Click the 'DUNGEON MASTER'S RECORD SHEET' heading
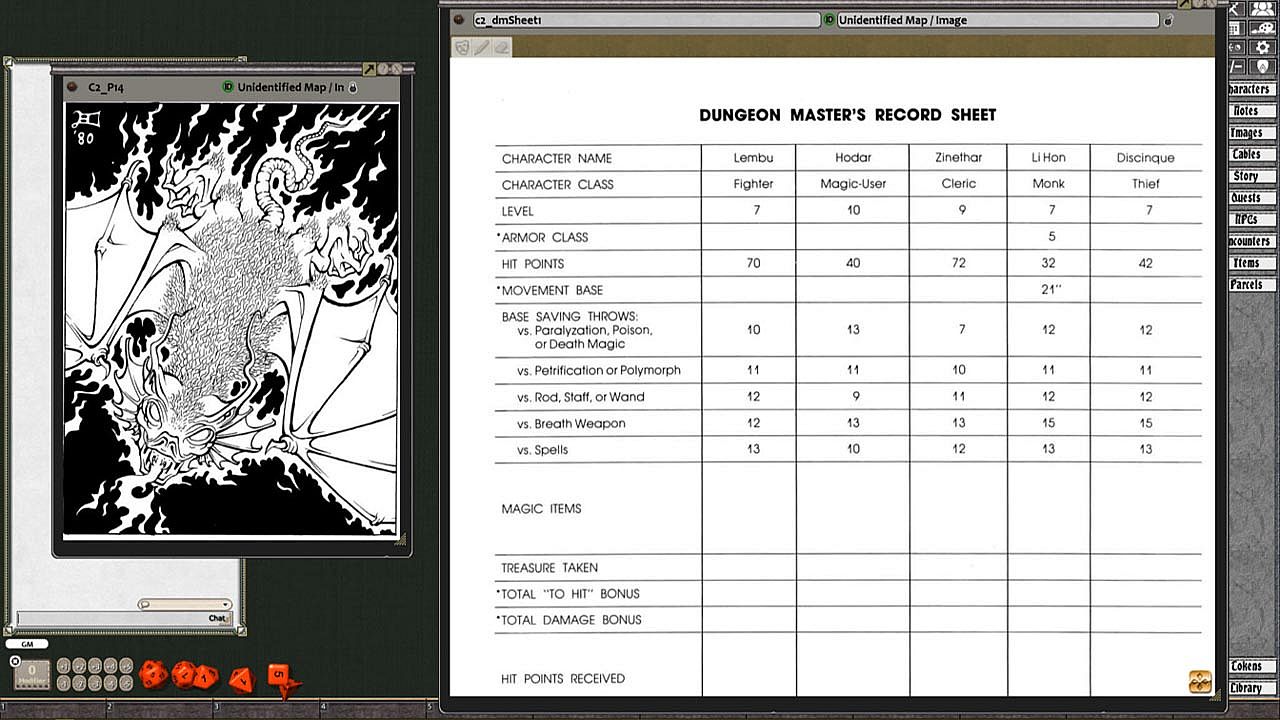This screenshot has width=1280, height=720. (848, 115)
